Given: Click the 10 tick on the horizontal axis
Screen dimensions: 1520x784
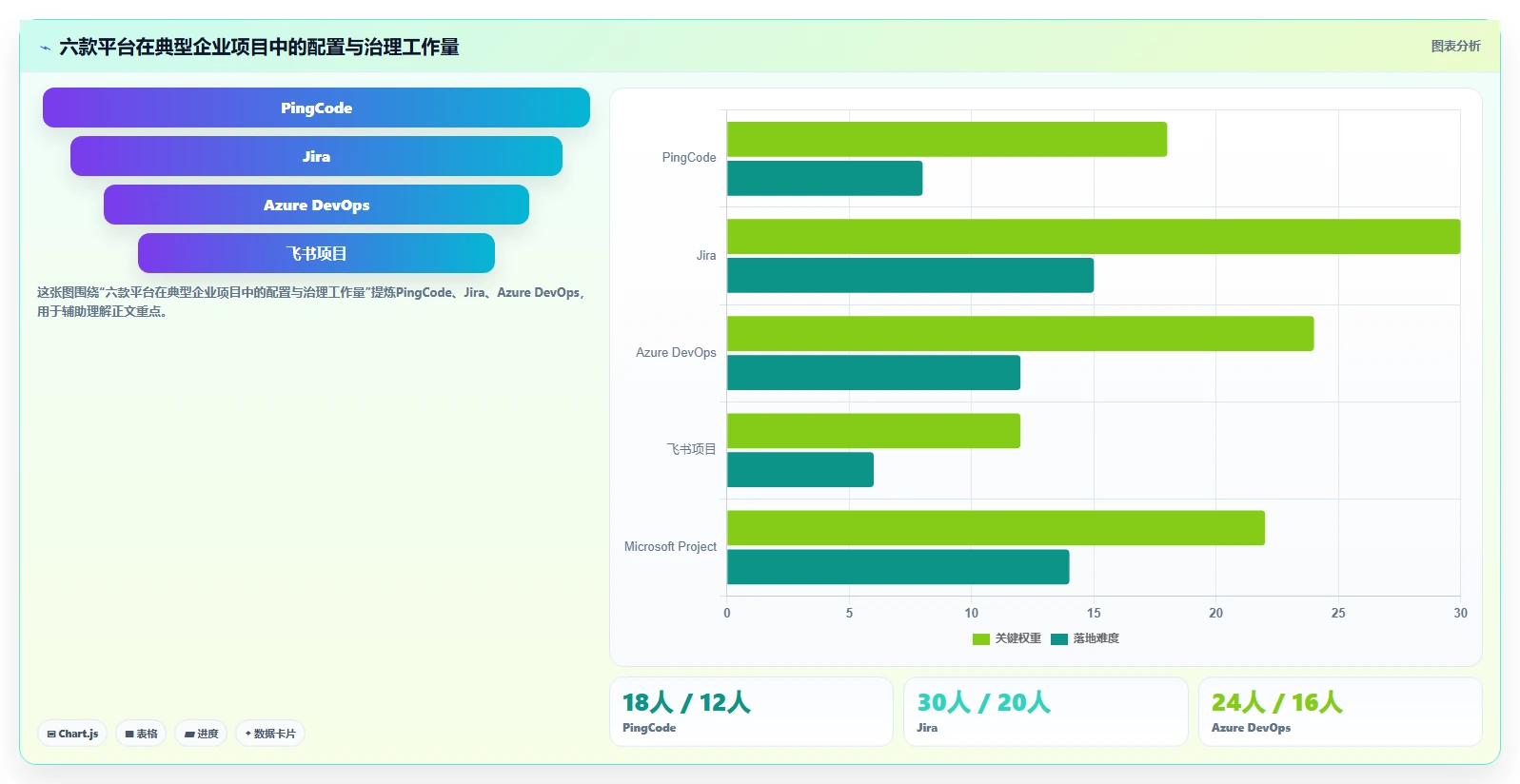Looking at the screenshot, I should click(972, 613).
